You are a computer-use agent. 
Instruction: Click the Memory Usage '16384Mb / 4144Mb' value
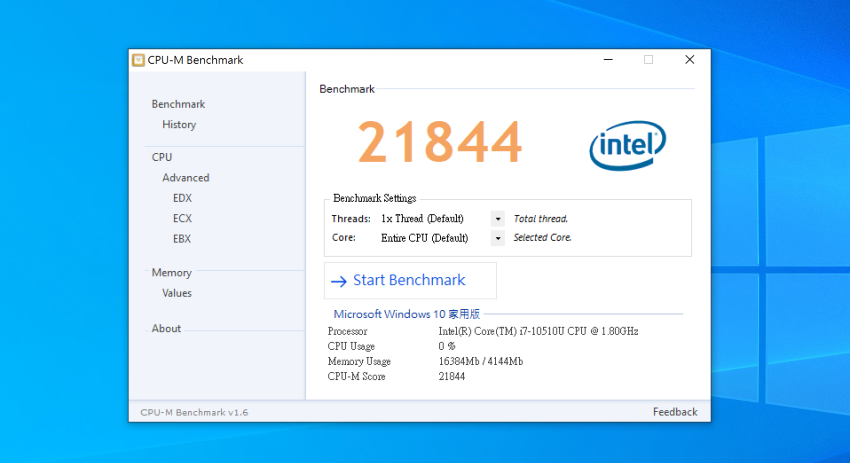pos(481,362)
